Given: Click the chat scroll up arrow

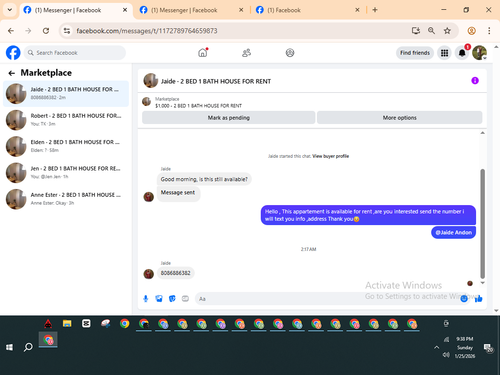Looking at the screenshot, I should point(482,133).
